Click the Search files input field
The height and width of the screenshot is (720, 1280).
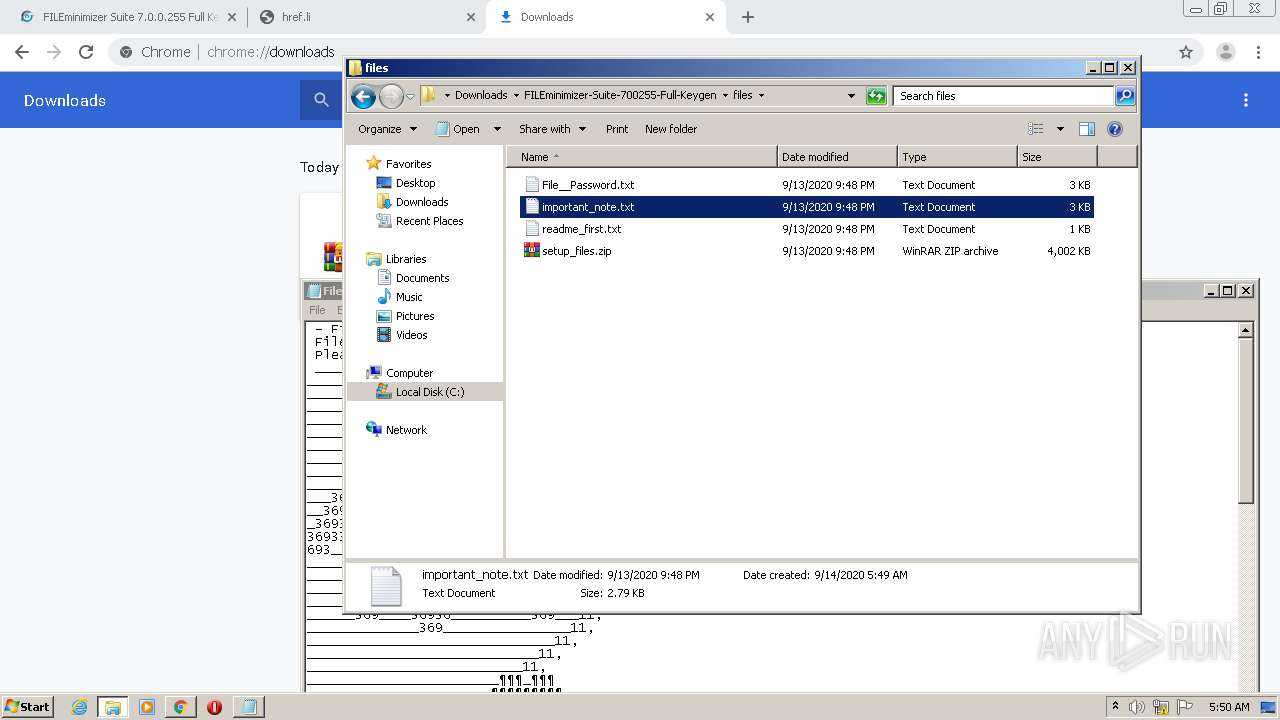pos(1003,96)
